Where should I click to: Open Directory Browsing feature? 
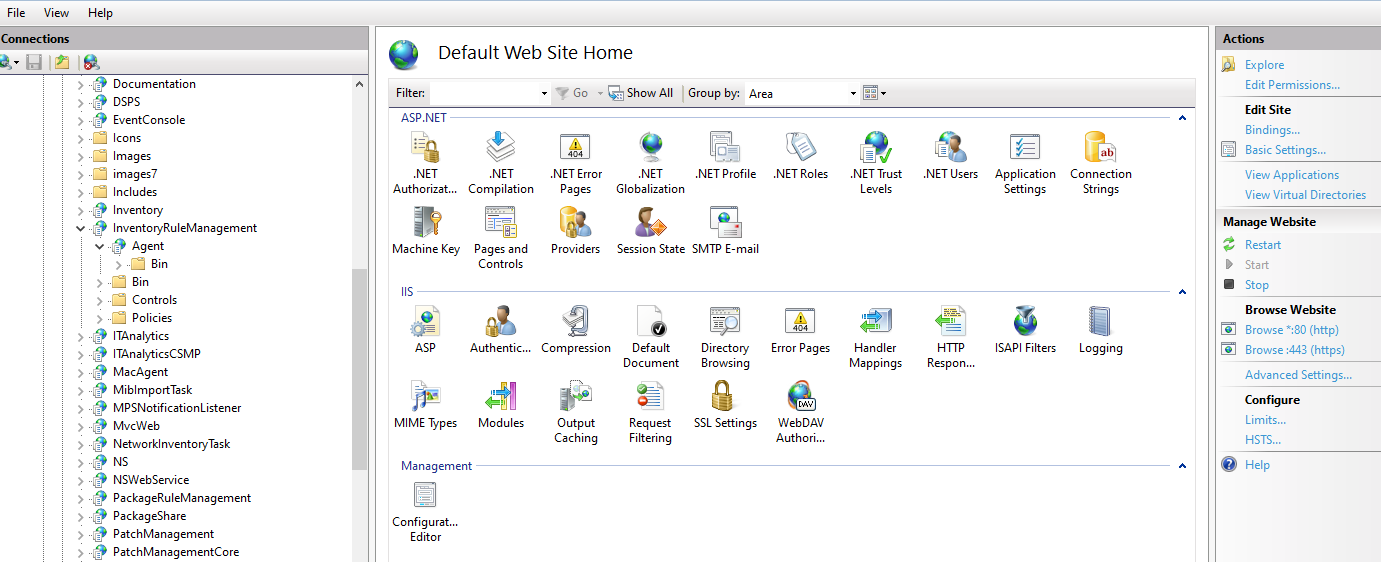[725, 337]
